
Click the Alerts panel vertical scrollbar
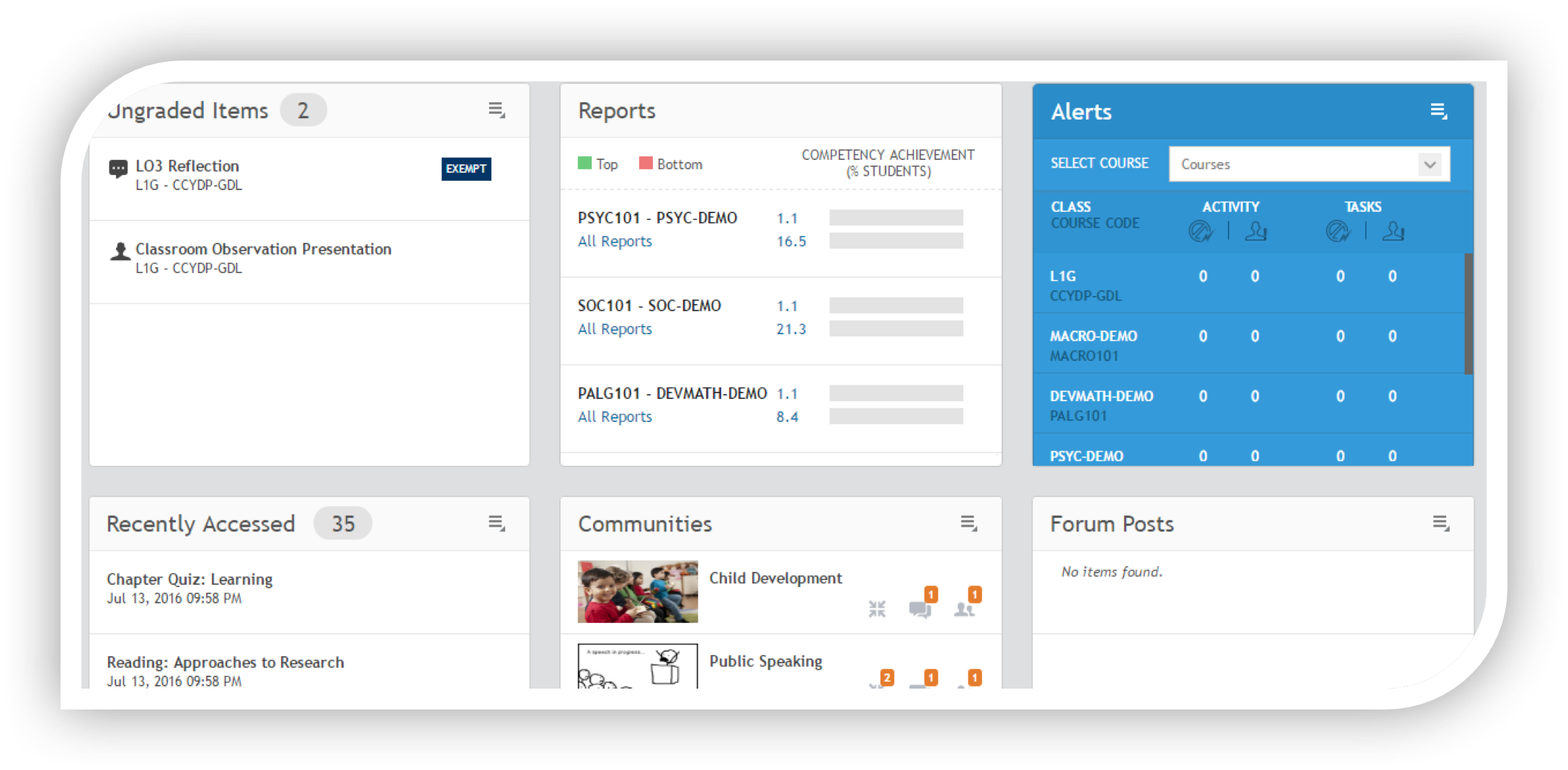coord(1468,313)
